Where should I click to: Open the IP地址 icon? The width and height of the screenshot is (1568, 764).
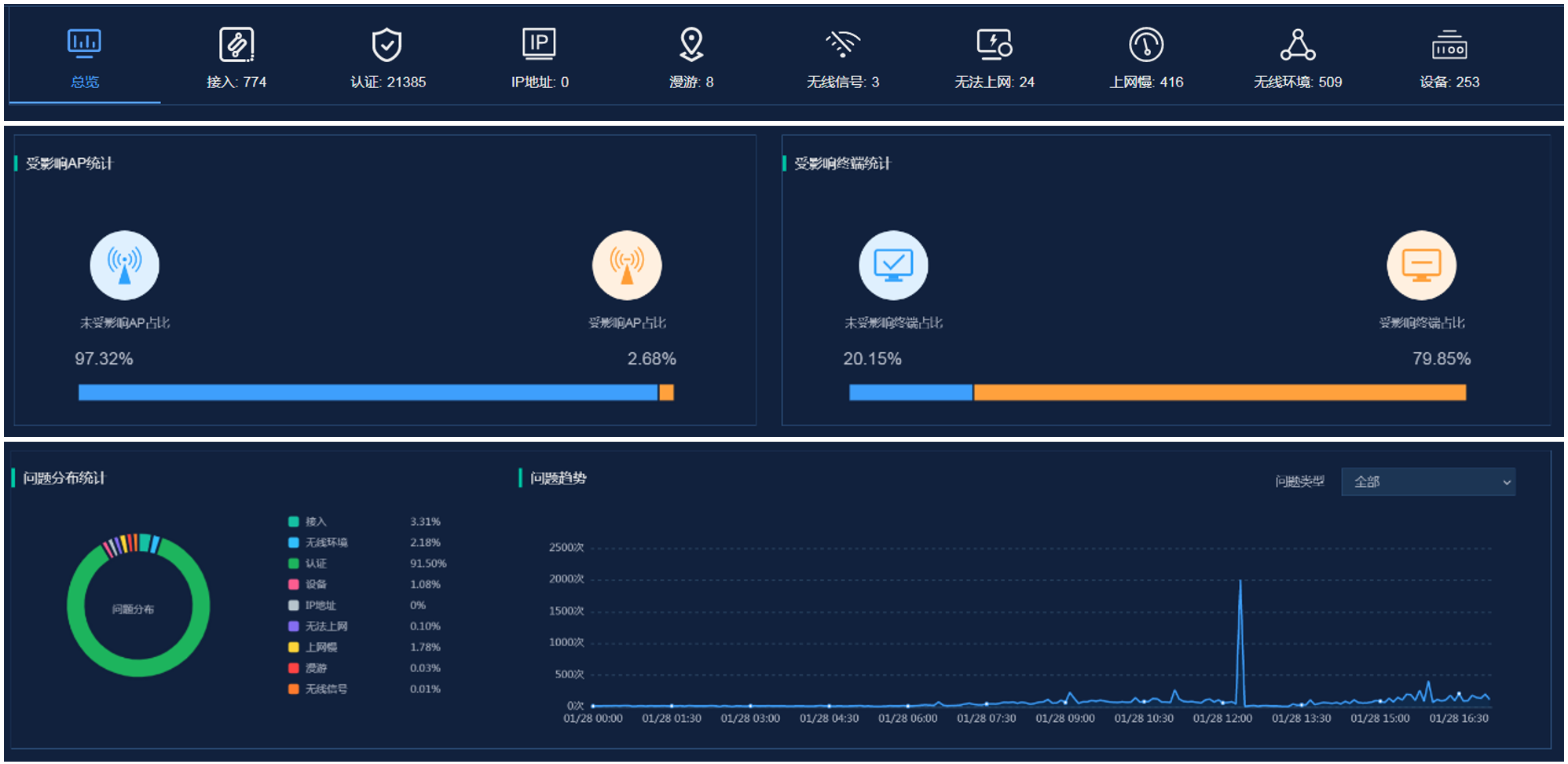click(539, 44)
